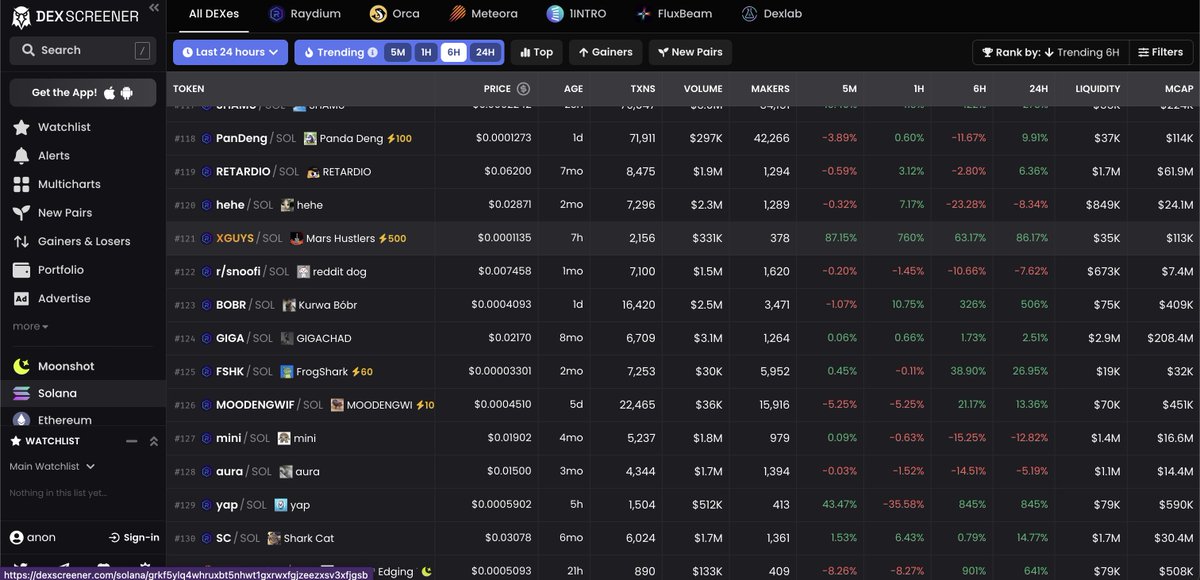Open the RETARDIO / SOL pair row
This screenshot has height=580, width=1200.
683,172
